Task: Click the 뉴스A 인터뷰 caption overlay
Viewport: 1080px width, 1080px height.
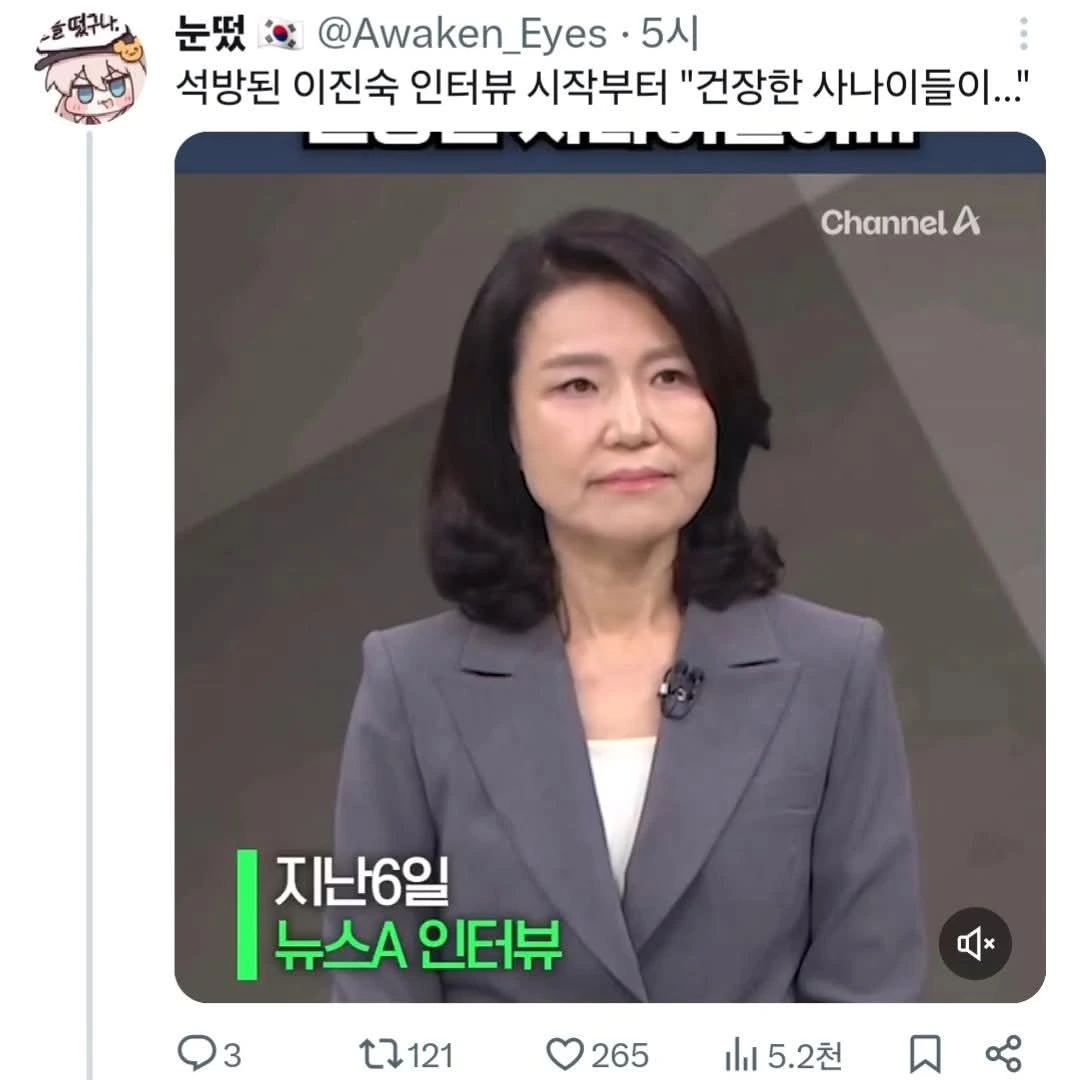Action: click(x=418, y=945)
